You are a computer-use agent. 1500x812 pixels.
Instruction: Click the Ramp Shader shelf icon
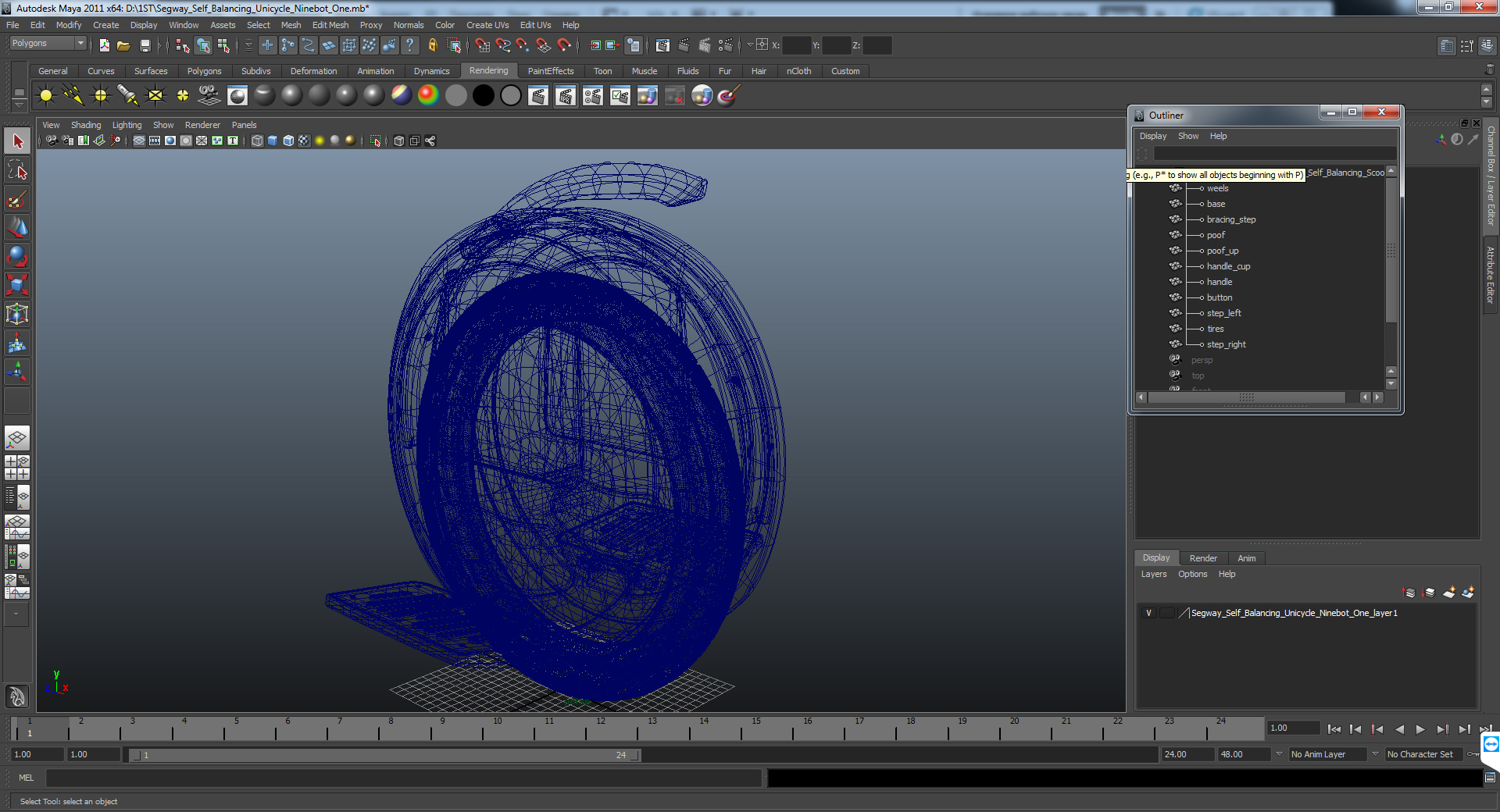coord(428,95)
